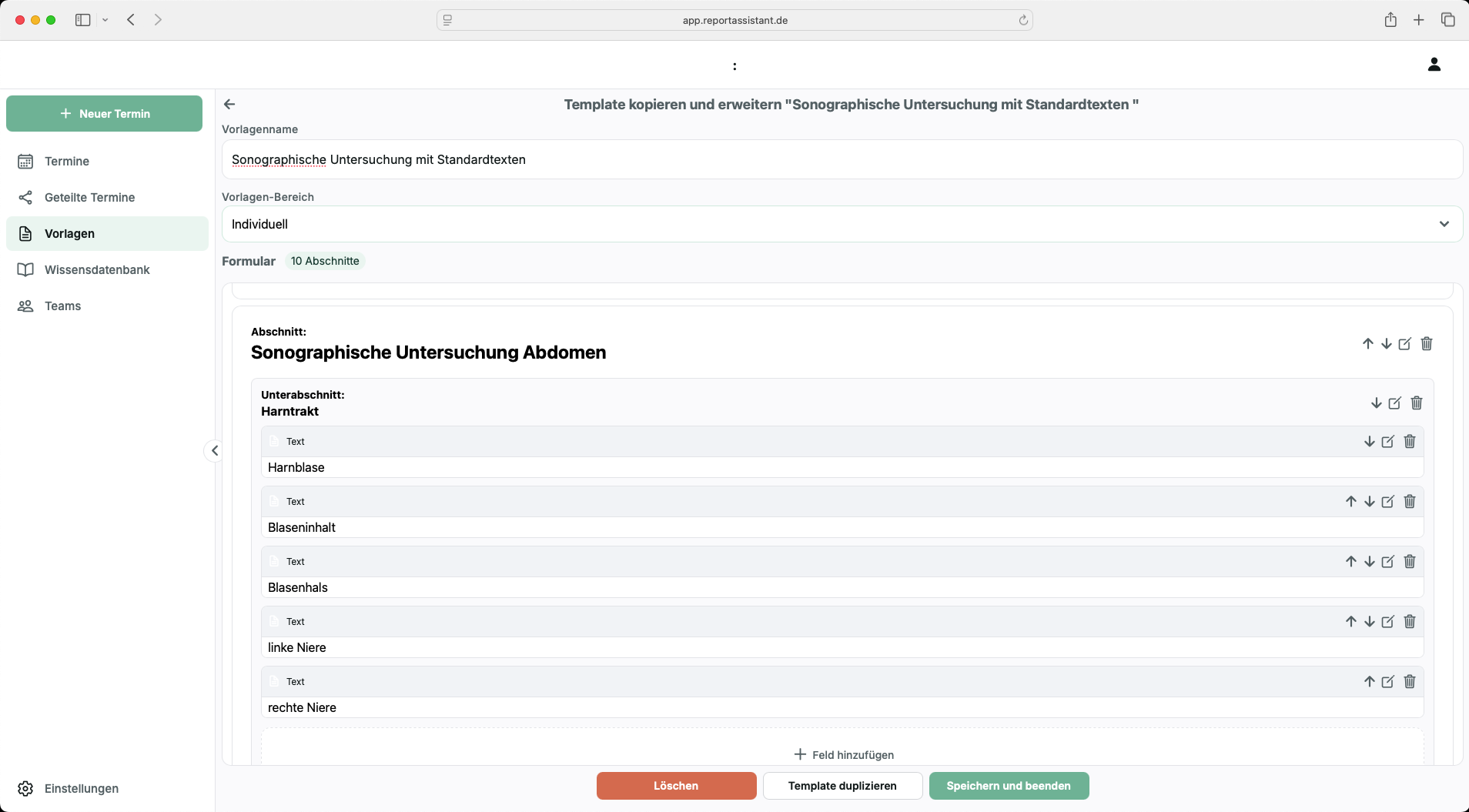Edit the rechte Niere field
This screenshot has height=812, width=1469.
pos(1388,682)
